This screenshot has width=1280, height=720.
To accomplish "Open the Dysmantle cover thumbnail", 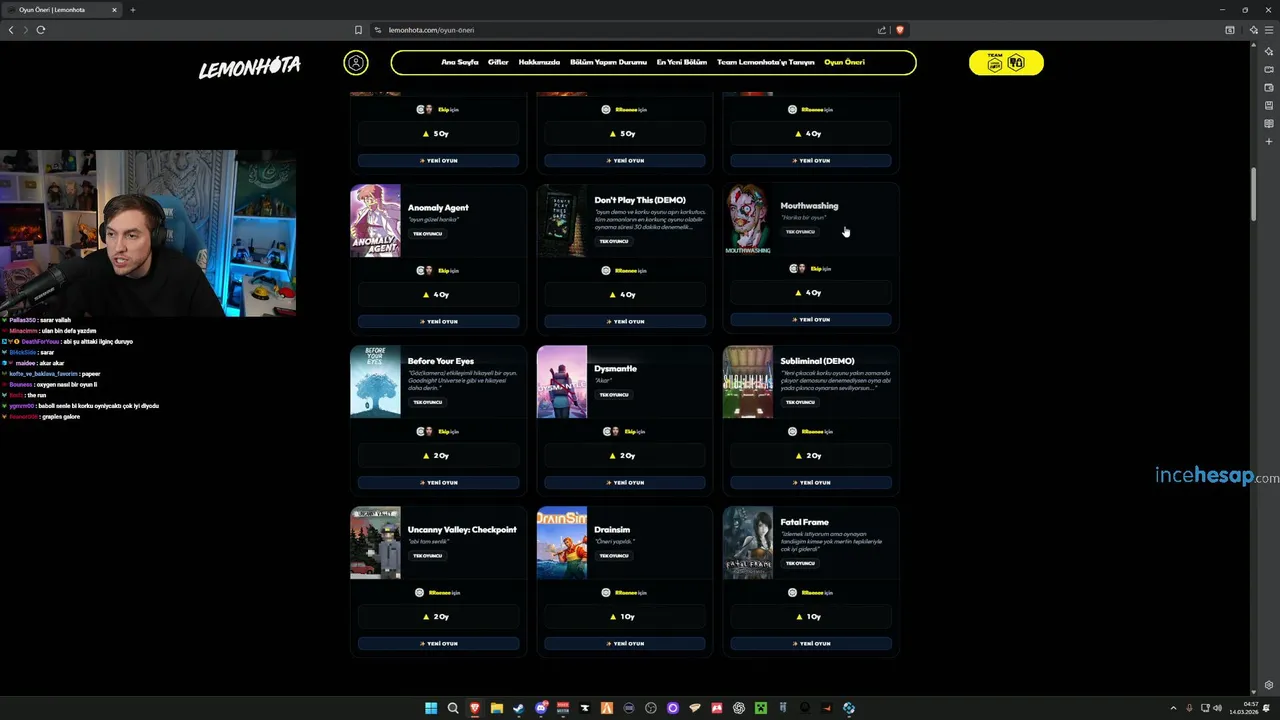I will click(562, 382).
